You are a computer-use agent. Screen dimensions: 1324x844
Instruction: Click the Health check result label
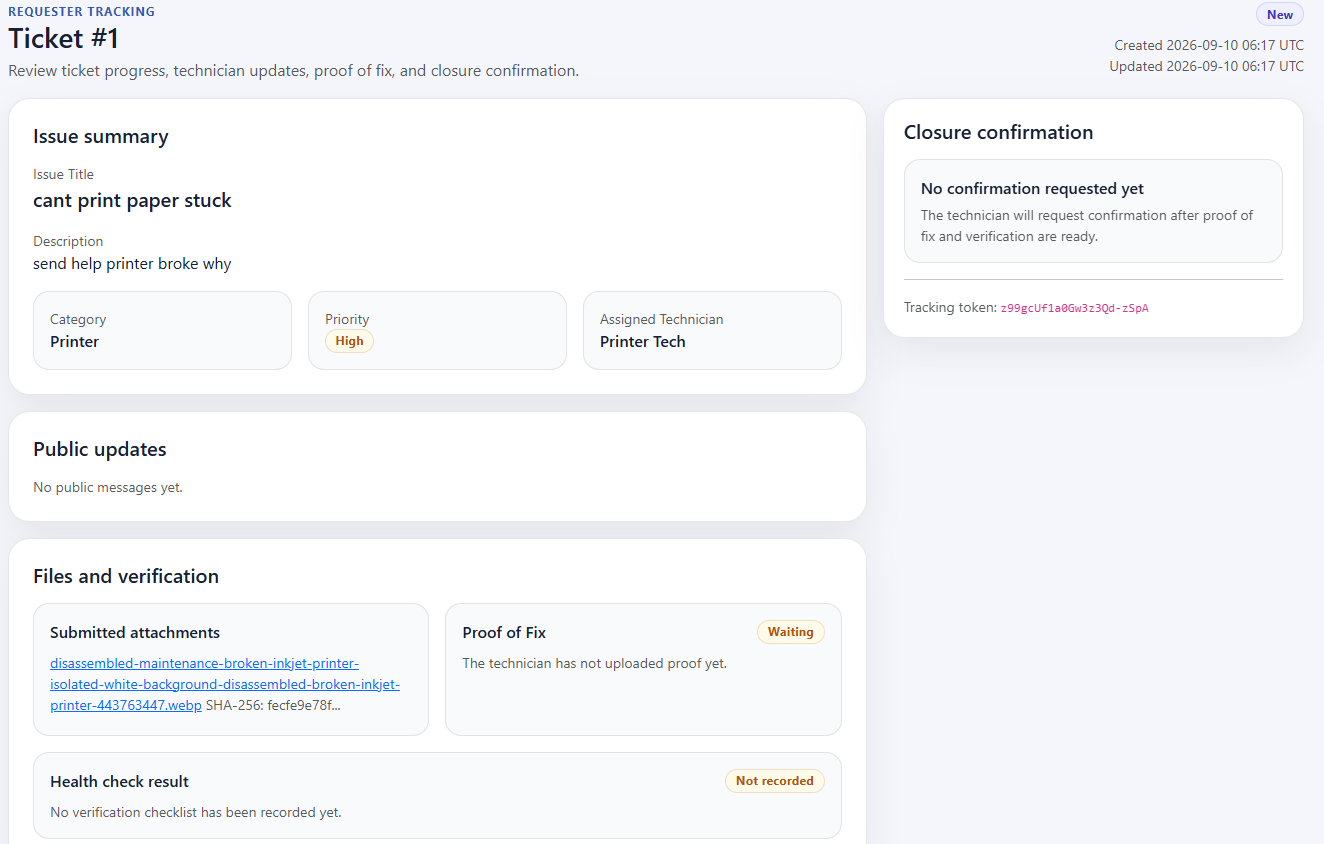(x=119, y=781)
